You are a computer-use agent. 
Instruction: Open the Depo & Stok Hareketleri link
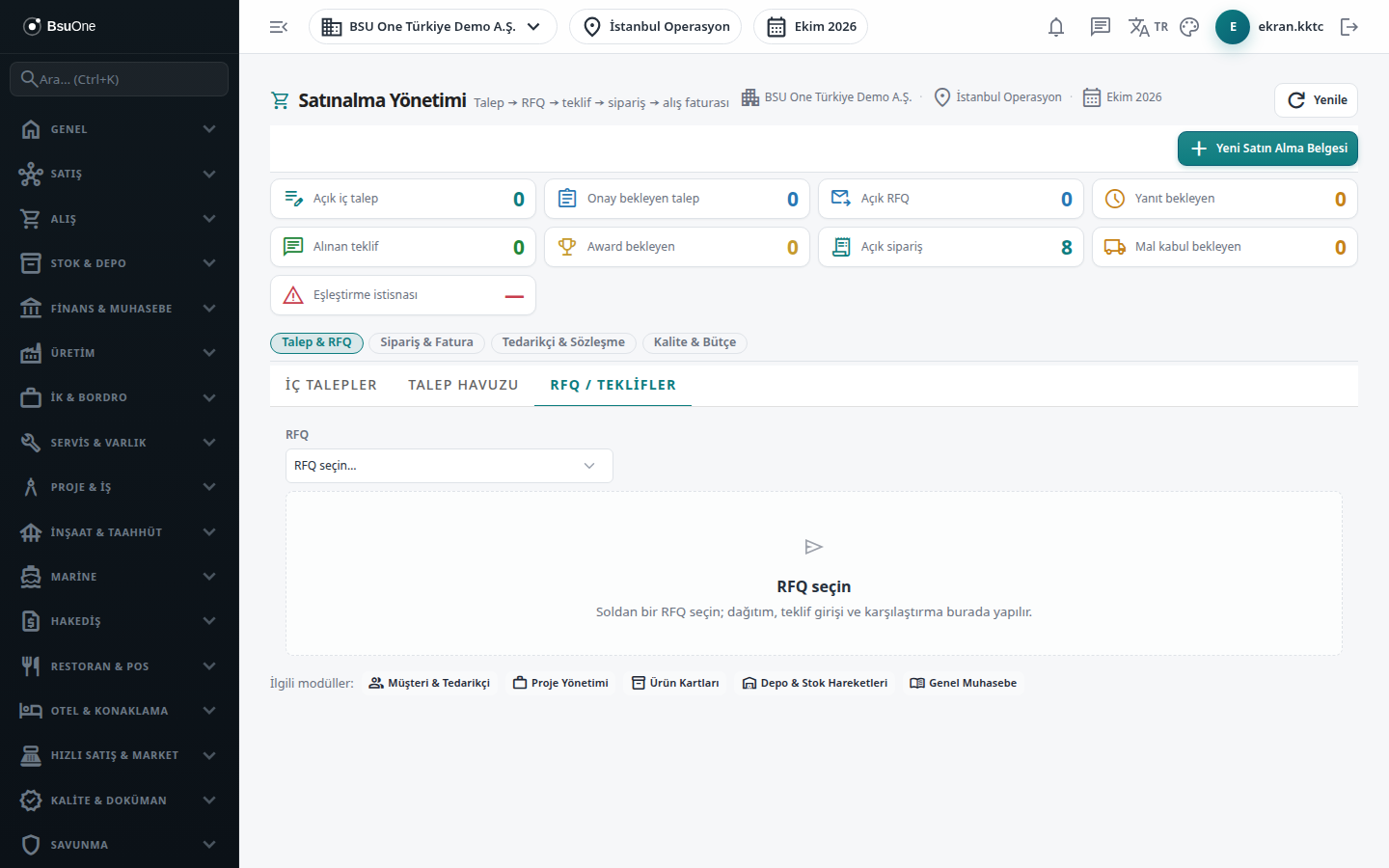(x=815, y=683)
